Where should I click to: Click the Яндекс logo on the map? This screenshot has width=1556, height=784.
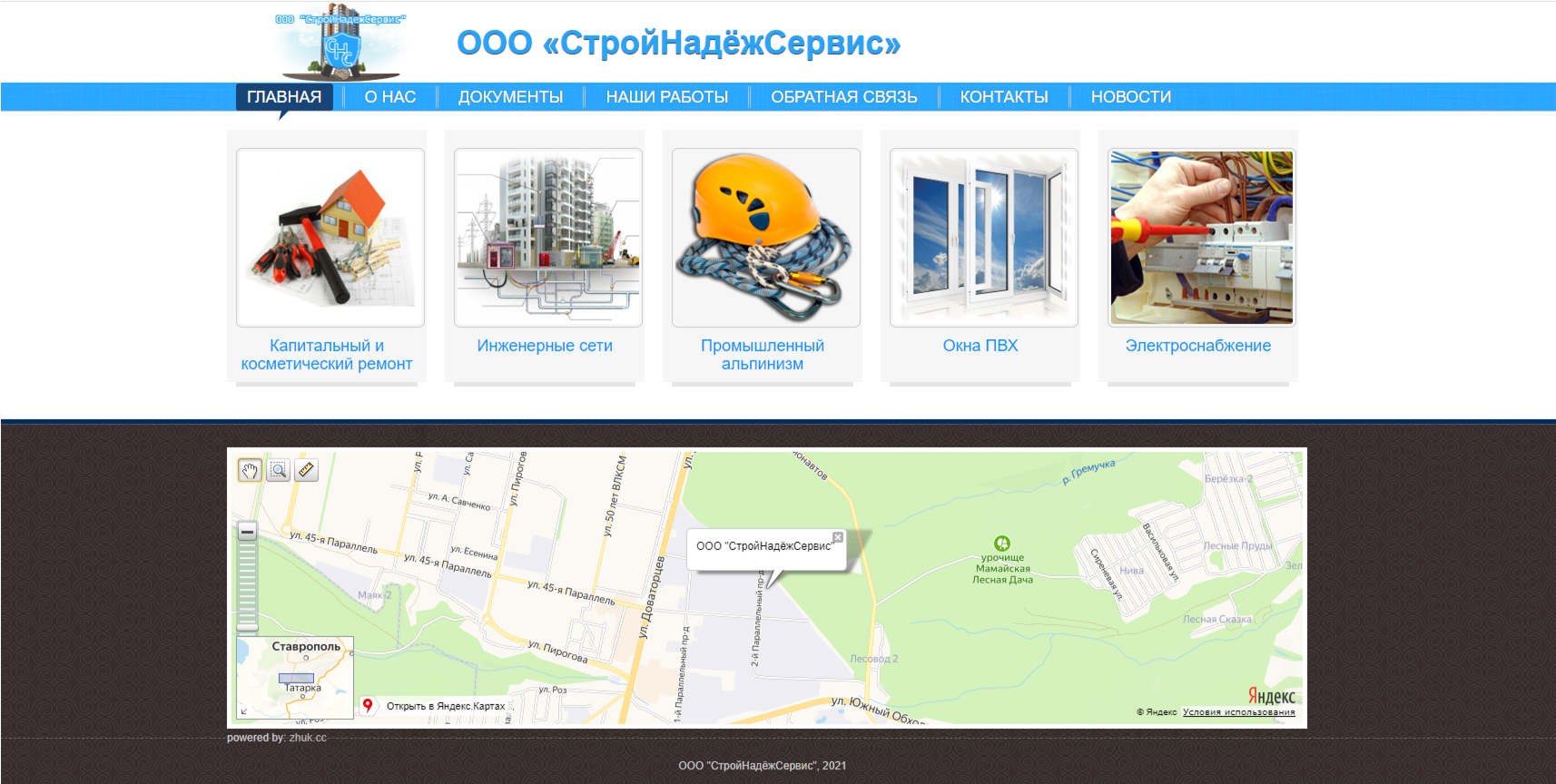click(x=1271, y=696)
